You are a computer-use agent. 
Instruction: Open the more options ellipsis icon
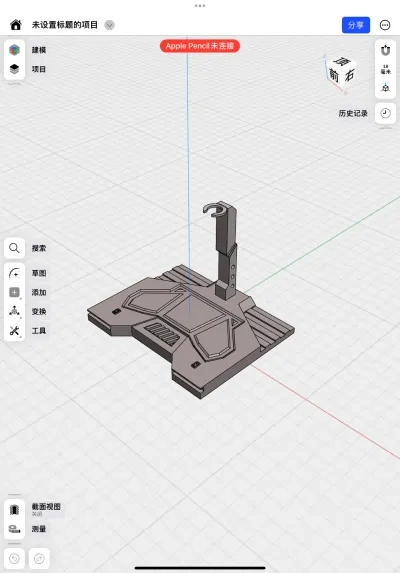[x=385, y=25]
